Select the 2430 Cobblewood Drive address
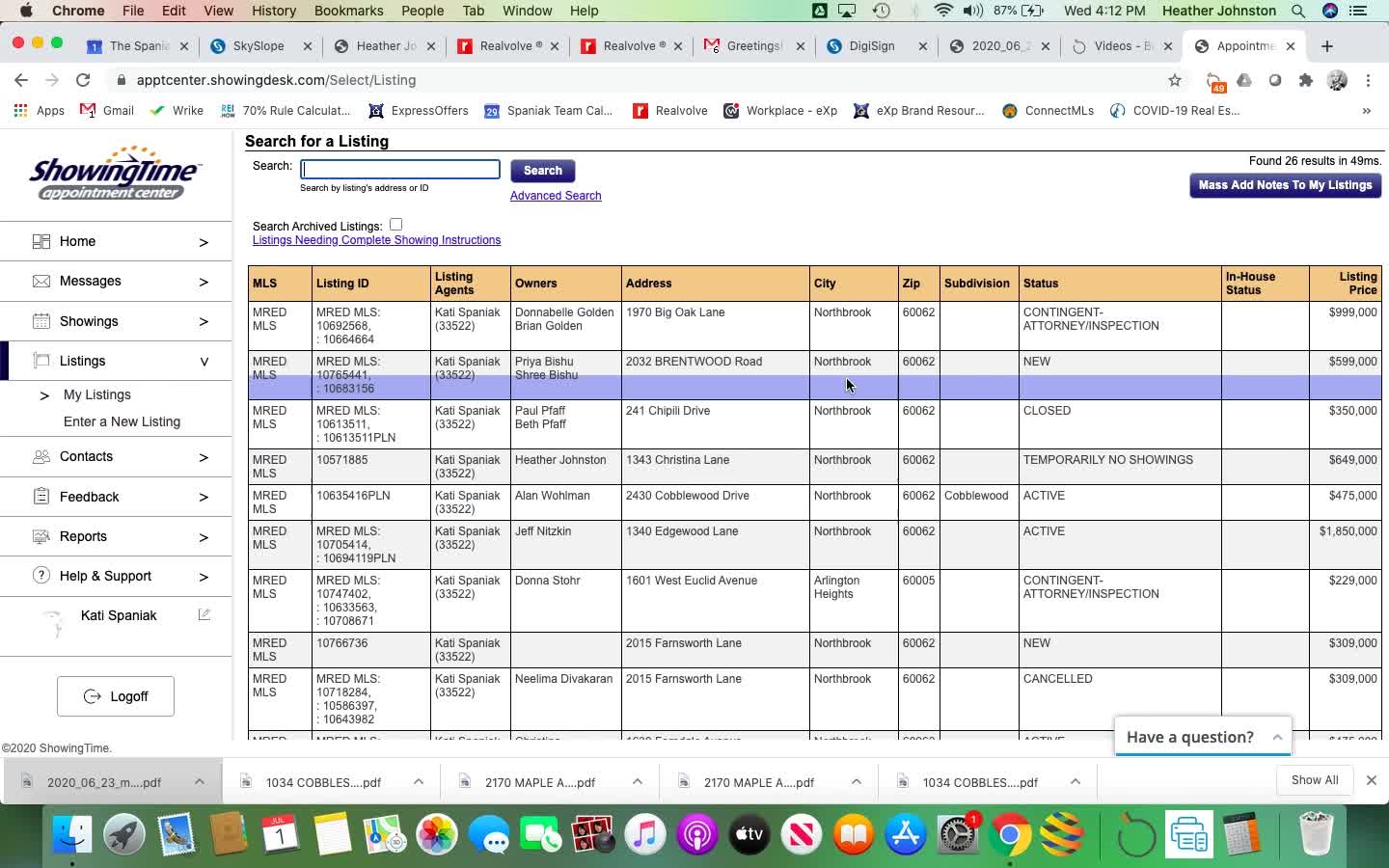The height and width of the screenshot is (868, 1389). point(687,496)
